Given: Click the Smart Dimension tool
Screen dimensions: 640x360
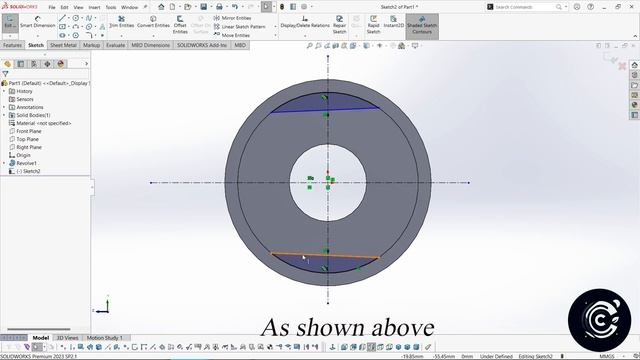Looking at the screenshot, I should click(38, 22).
